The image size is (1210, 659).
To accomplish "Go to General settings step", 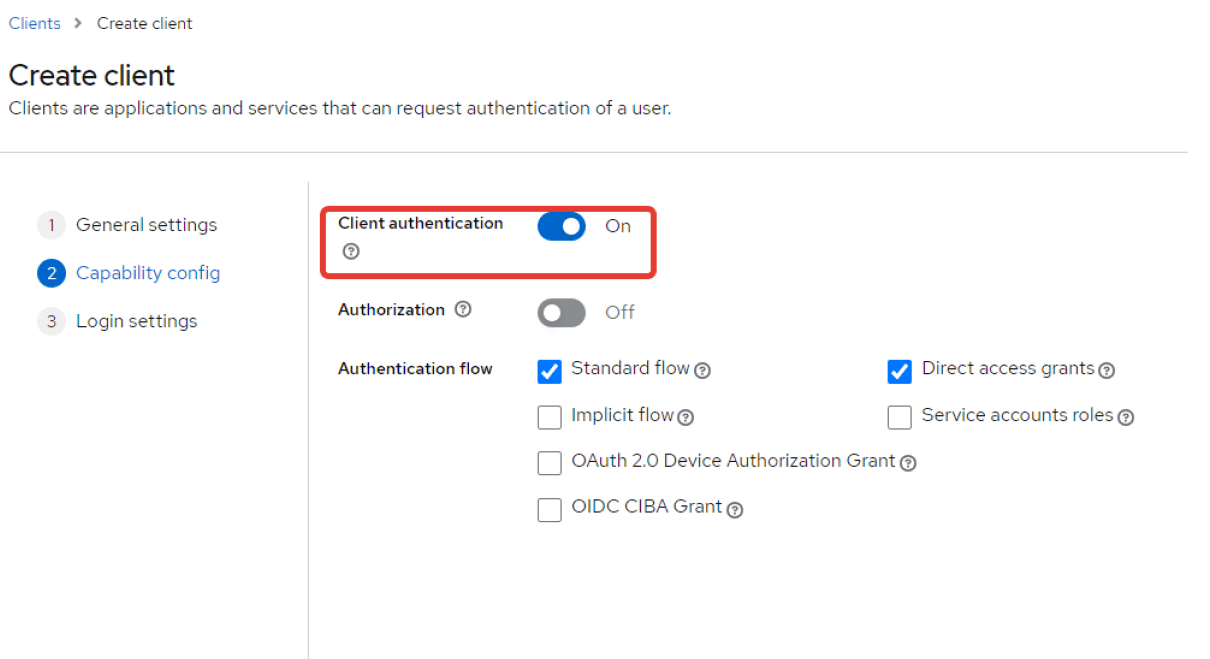I will [x=146, y=225].
